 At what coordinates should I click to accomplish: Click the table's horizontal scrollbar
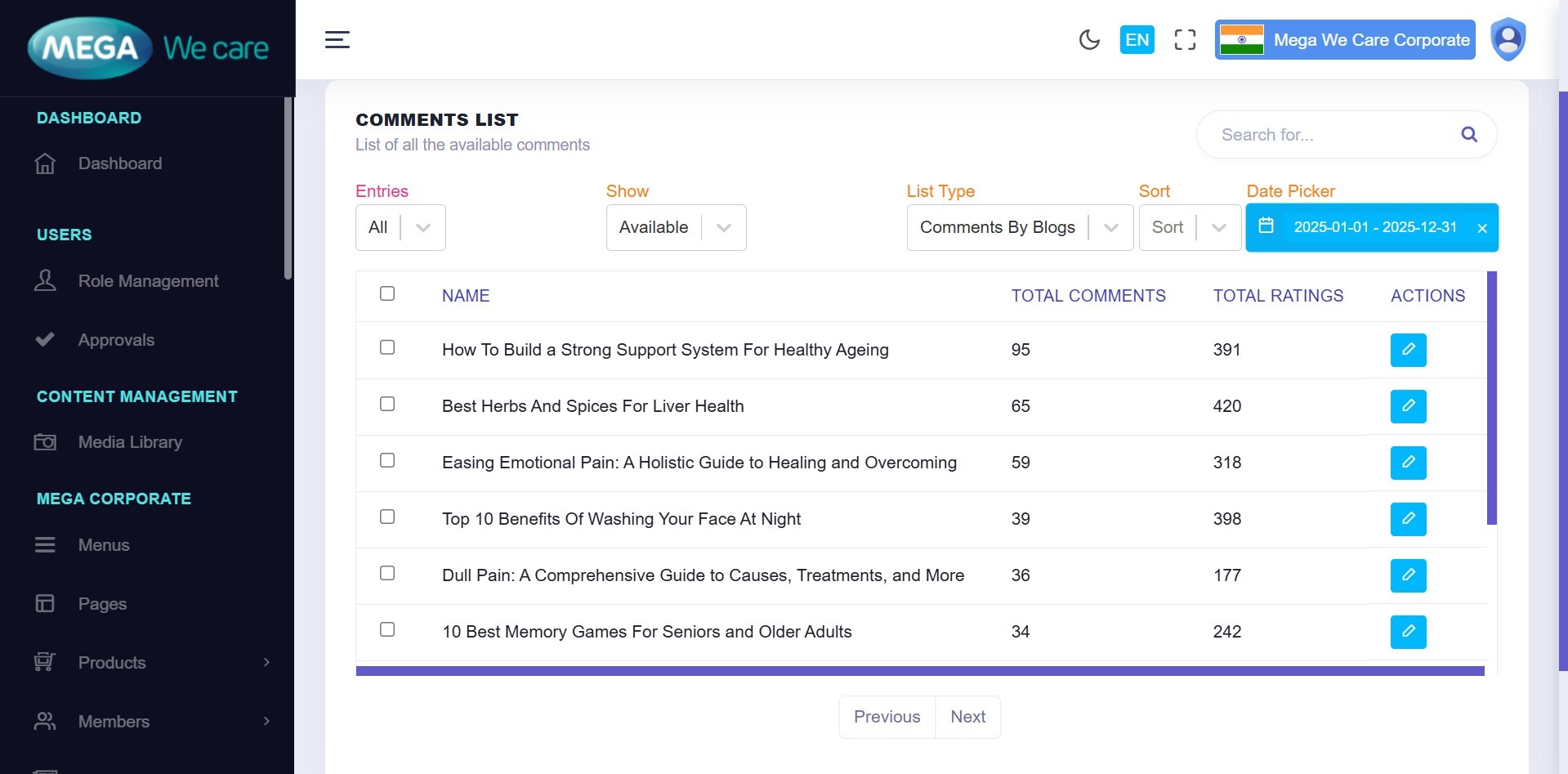click(919, 671)
